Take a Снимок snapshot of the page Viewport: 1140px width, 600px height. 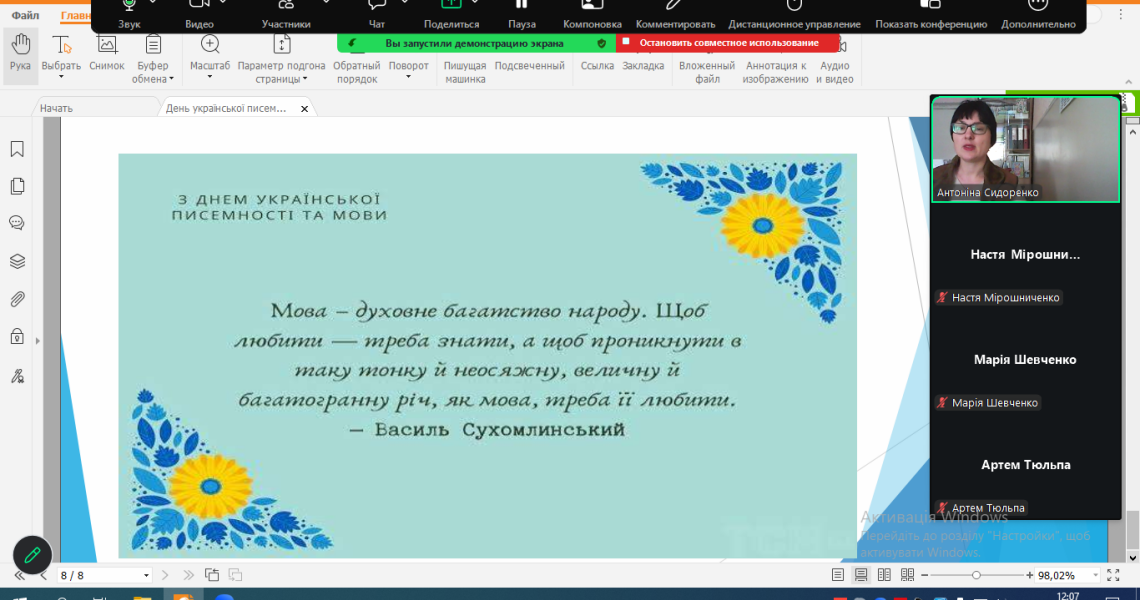tap(107, 54)
